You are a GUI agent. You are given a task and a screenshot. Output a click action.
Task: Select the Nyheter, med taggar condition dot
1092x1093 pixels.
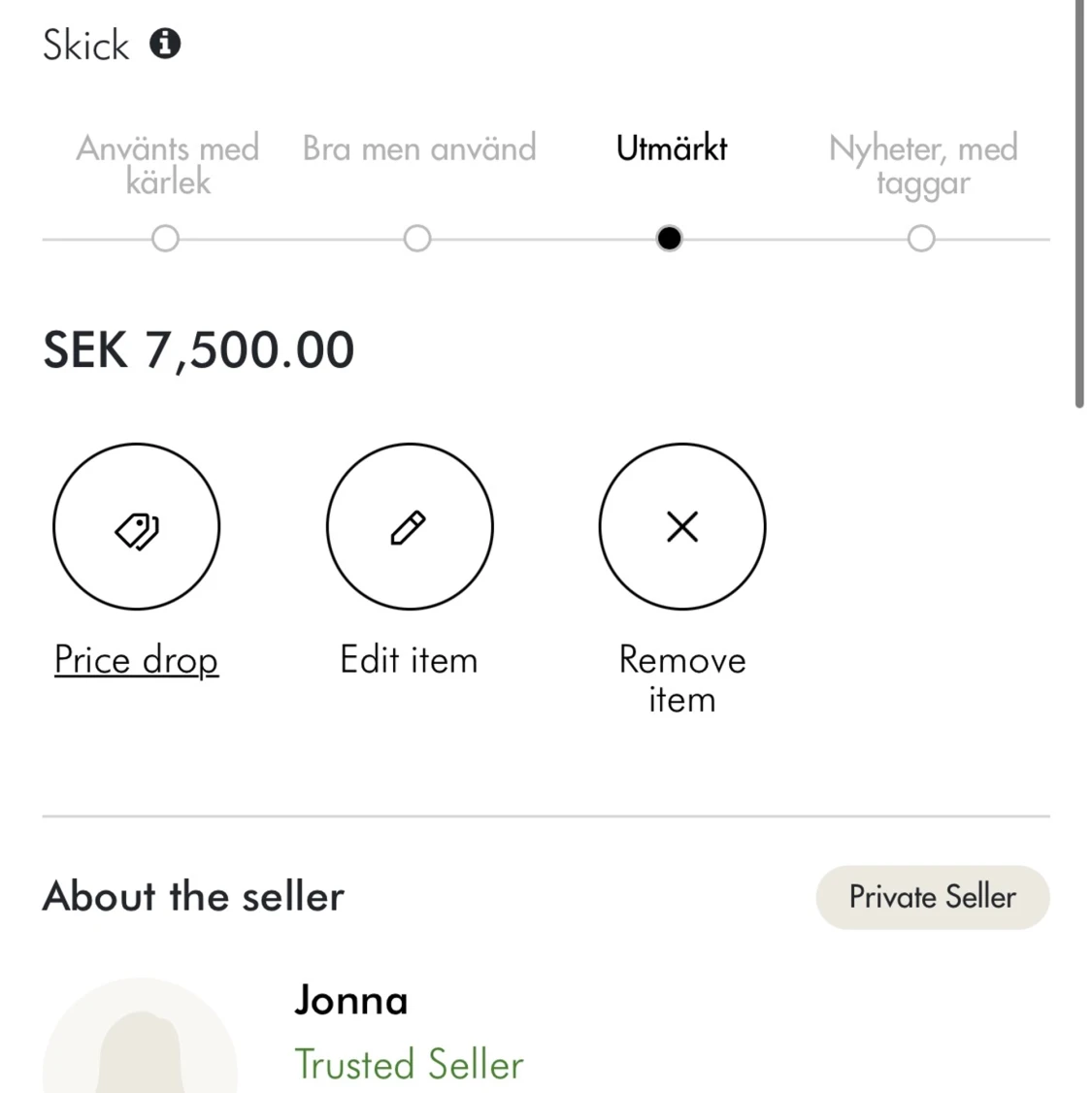coord(921,239)
